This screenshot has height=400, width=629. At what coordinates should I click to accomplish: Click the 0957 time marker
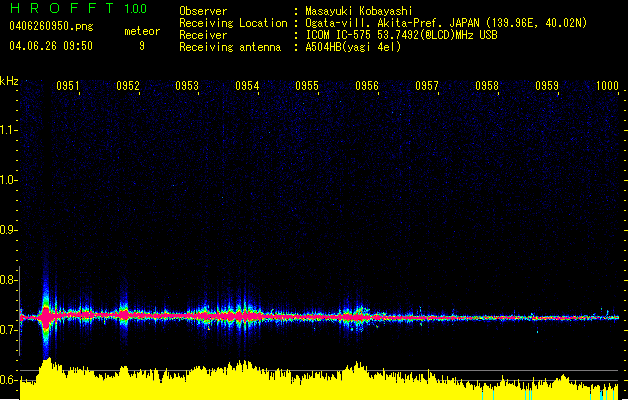pyautogui.click(x=427, y=85)
